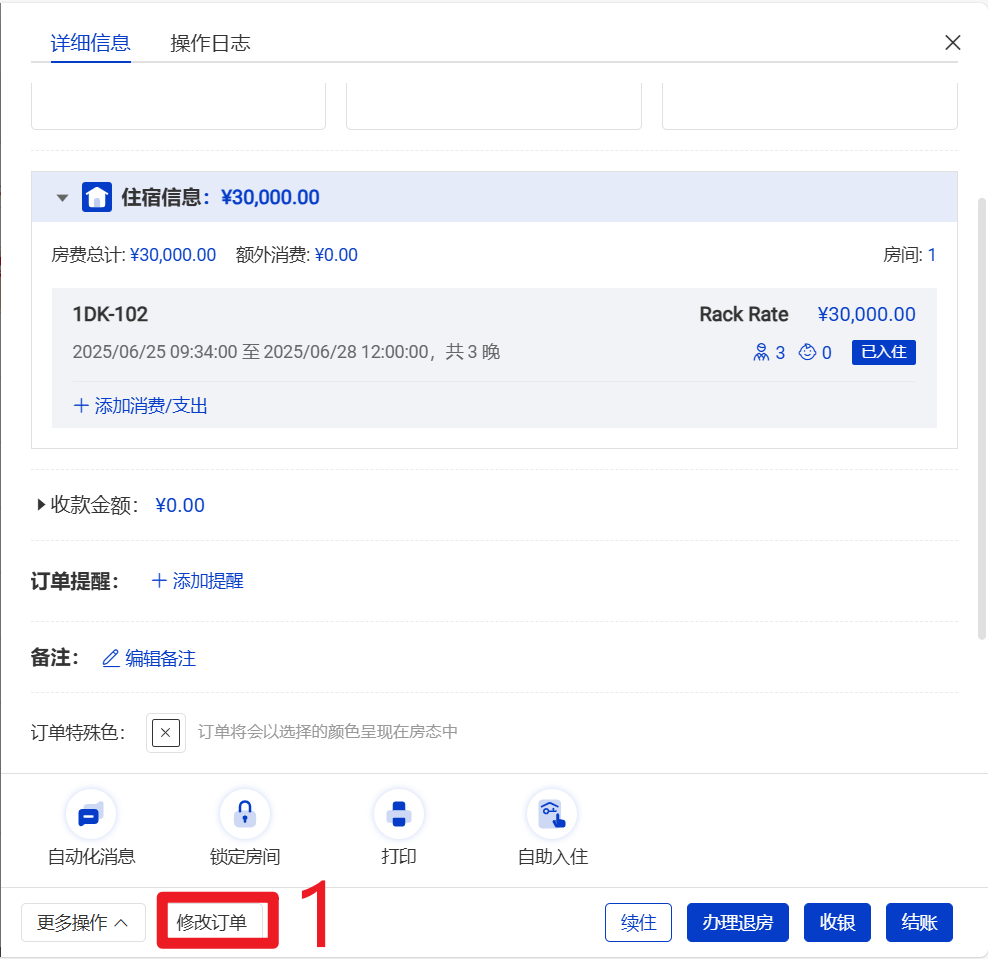The width and height of the screenshot is (988, 959).
Task: Switch to the 操作日志 tab
Action: click(210, 43)
